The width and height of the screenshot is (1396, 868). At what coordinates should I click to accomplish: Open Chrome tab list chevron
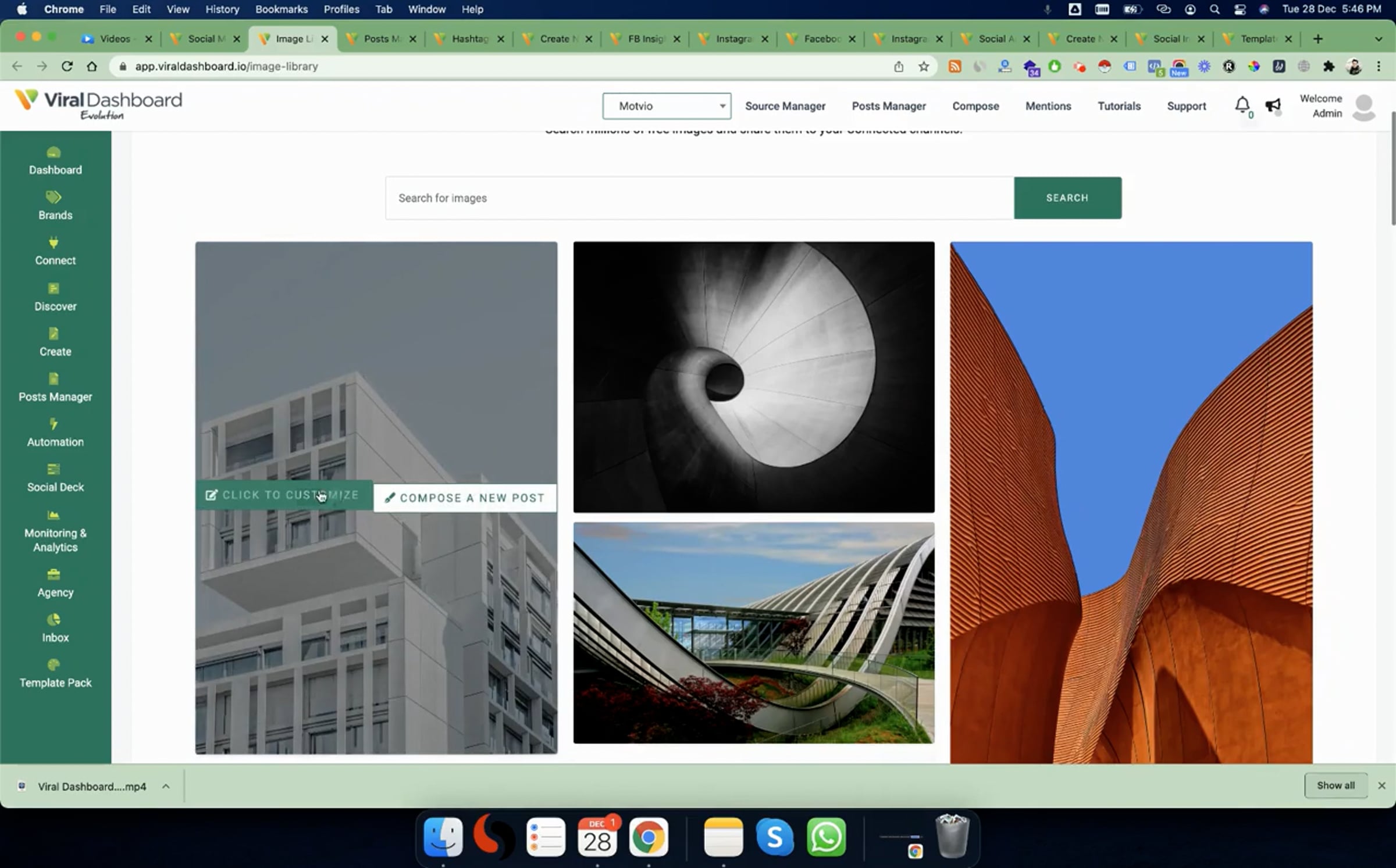coord(1378,39)
